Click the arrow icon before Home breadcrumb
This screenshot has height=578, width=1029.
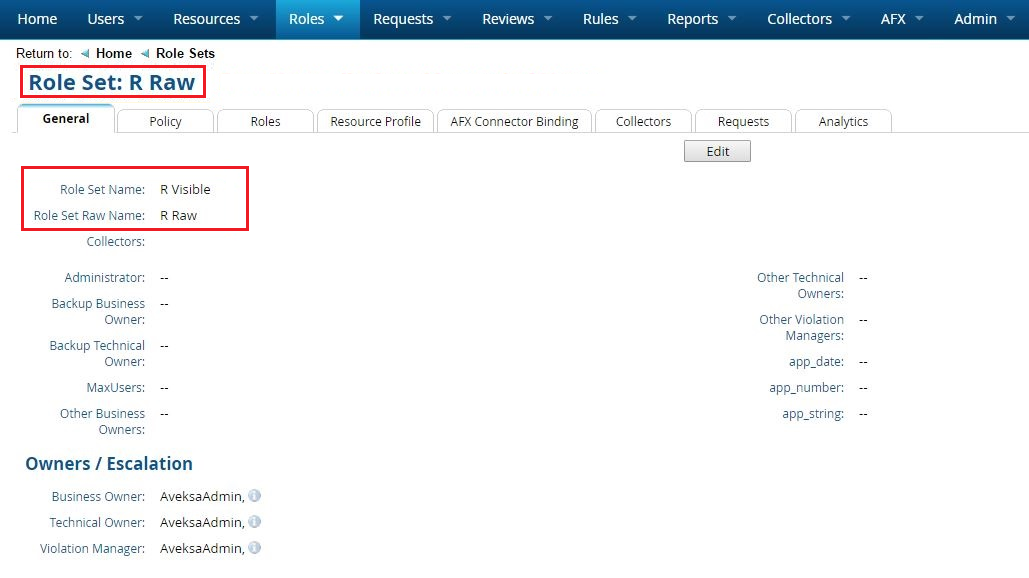(84, 53)
